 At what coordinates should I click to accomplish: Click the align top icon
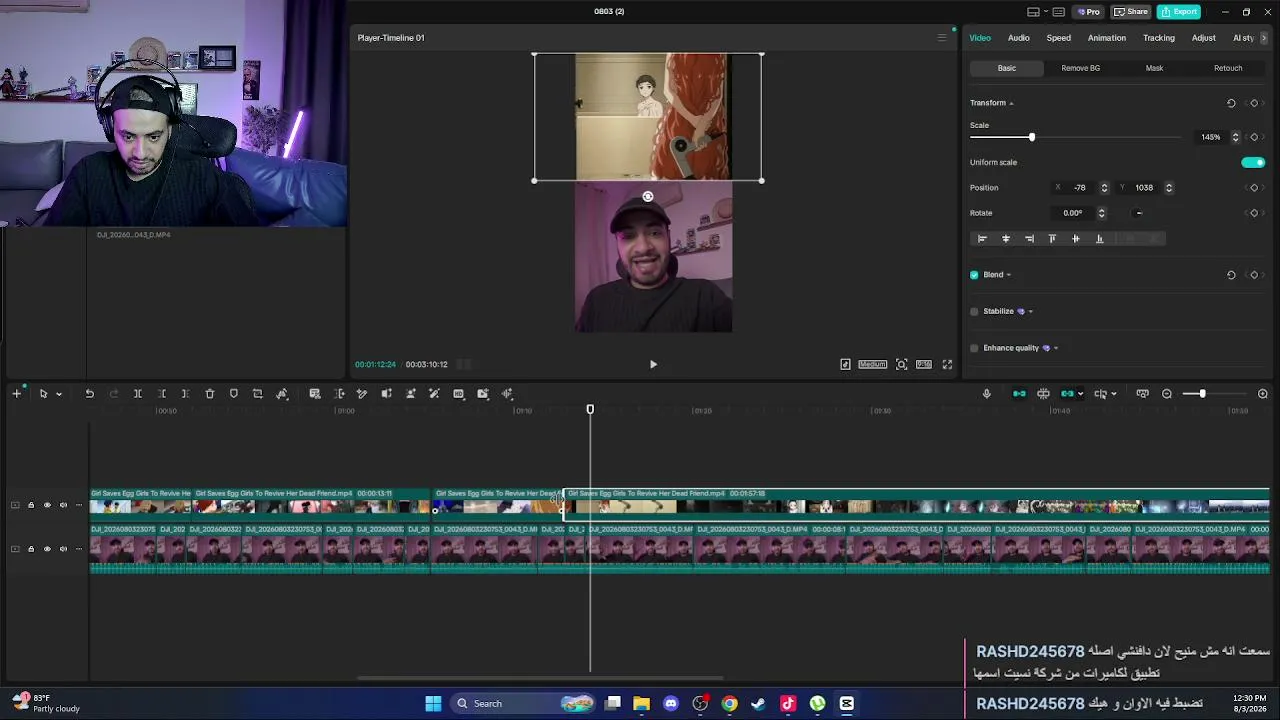tap(1052, 239)
